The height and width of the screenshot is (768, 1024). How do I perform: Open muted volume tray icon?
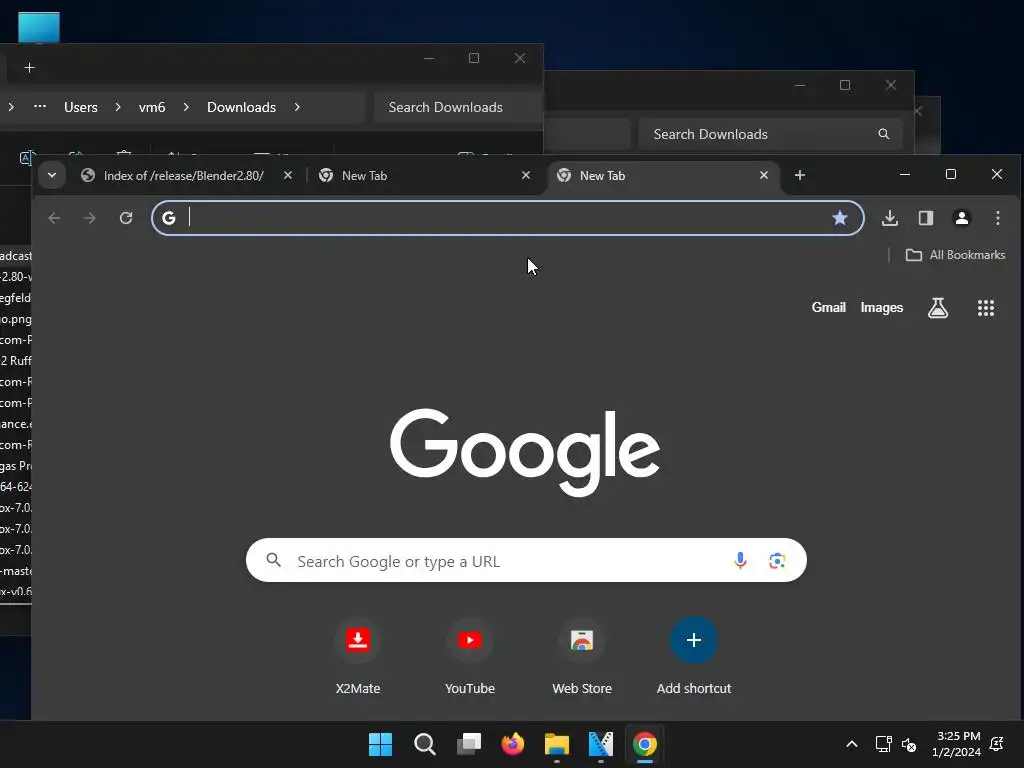pyautogui.click(x=908, y=744)
